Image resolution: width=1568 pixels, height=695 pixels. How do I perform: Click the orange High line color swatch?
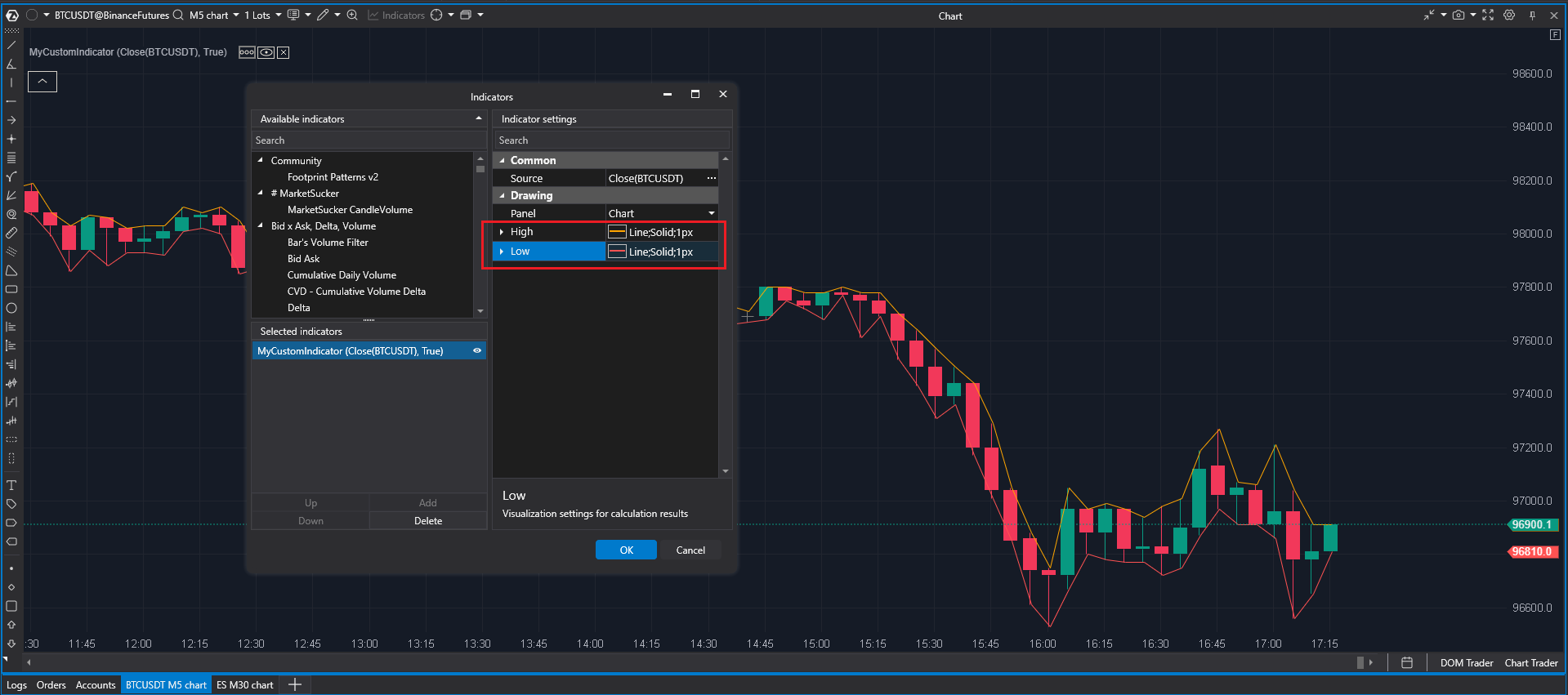tap(618, 232)
